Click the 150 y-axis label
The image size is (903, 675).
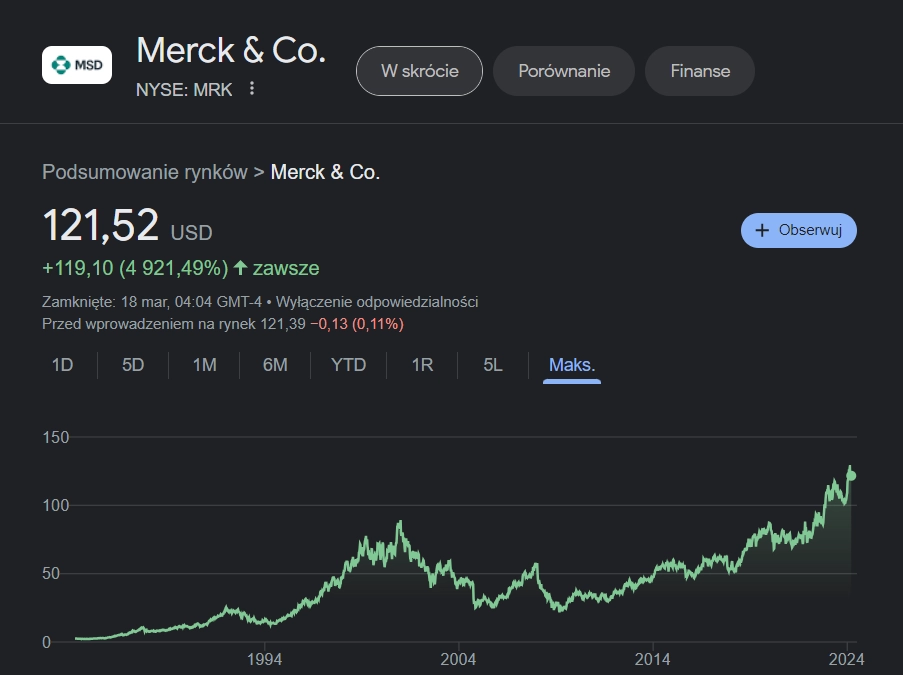tap(56, 437)
